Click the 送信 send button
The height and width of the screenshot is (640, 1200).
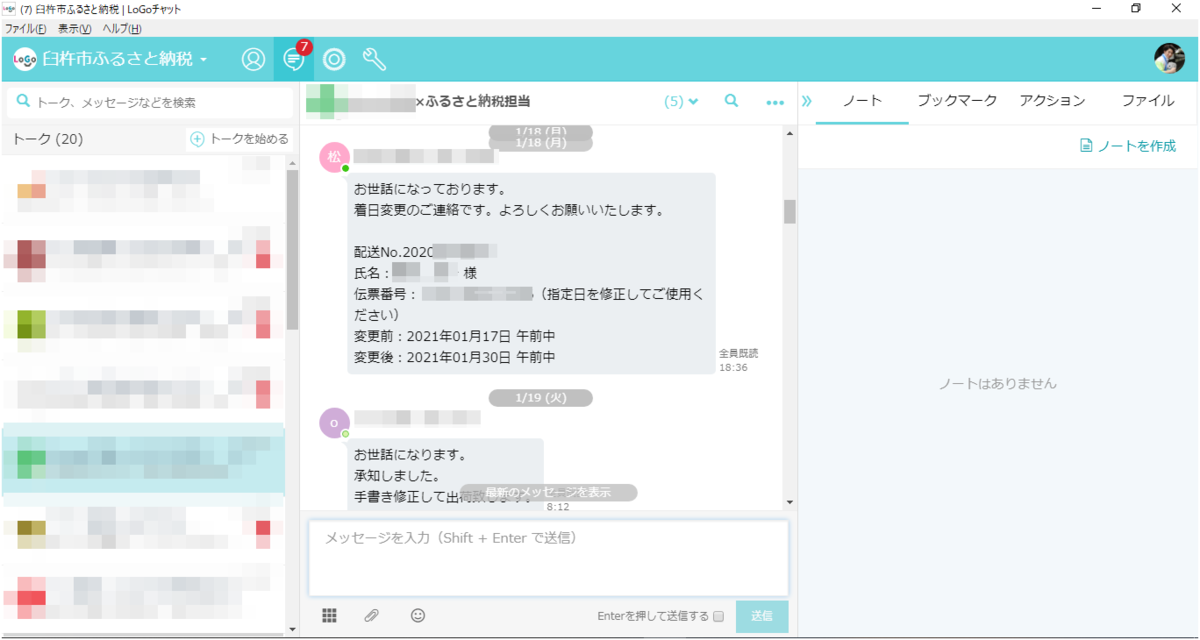[x=762, y=616]
